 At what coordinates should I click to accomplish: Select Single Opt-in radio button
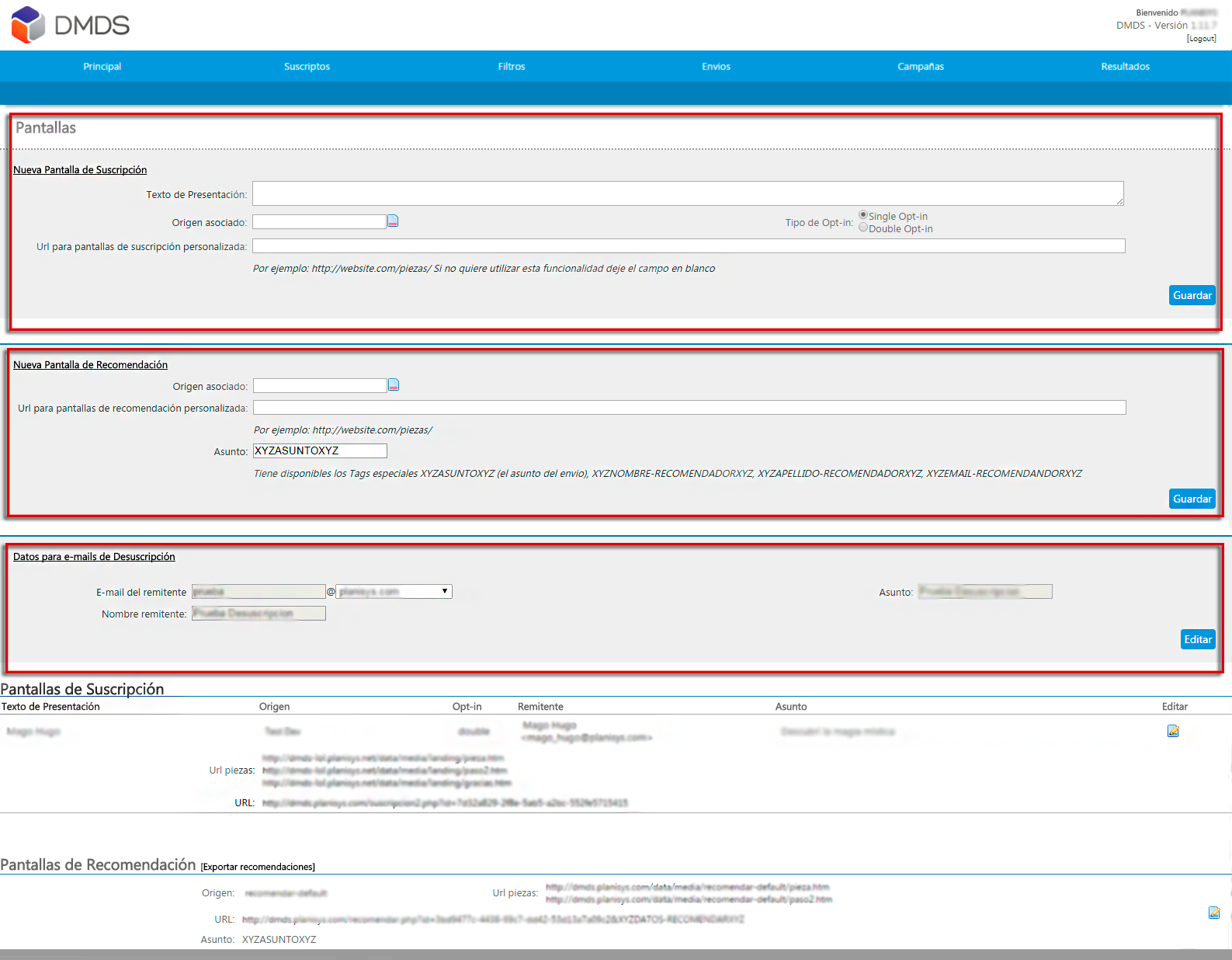tap(863, 215)
